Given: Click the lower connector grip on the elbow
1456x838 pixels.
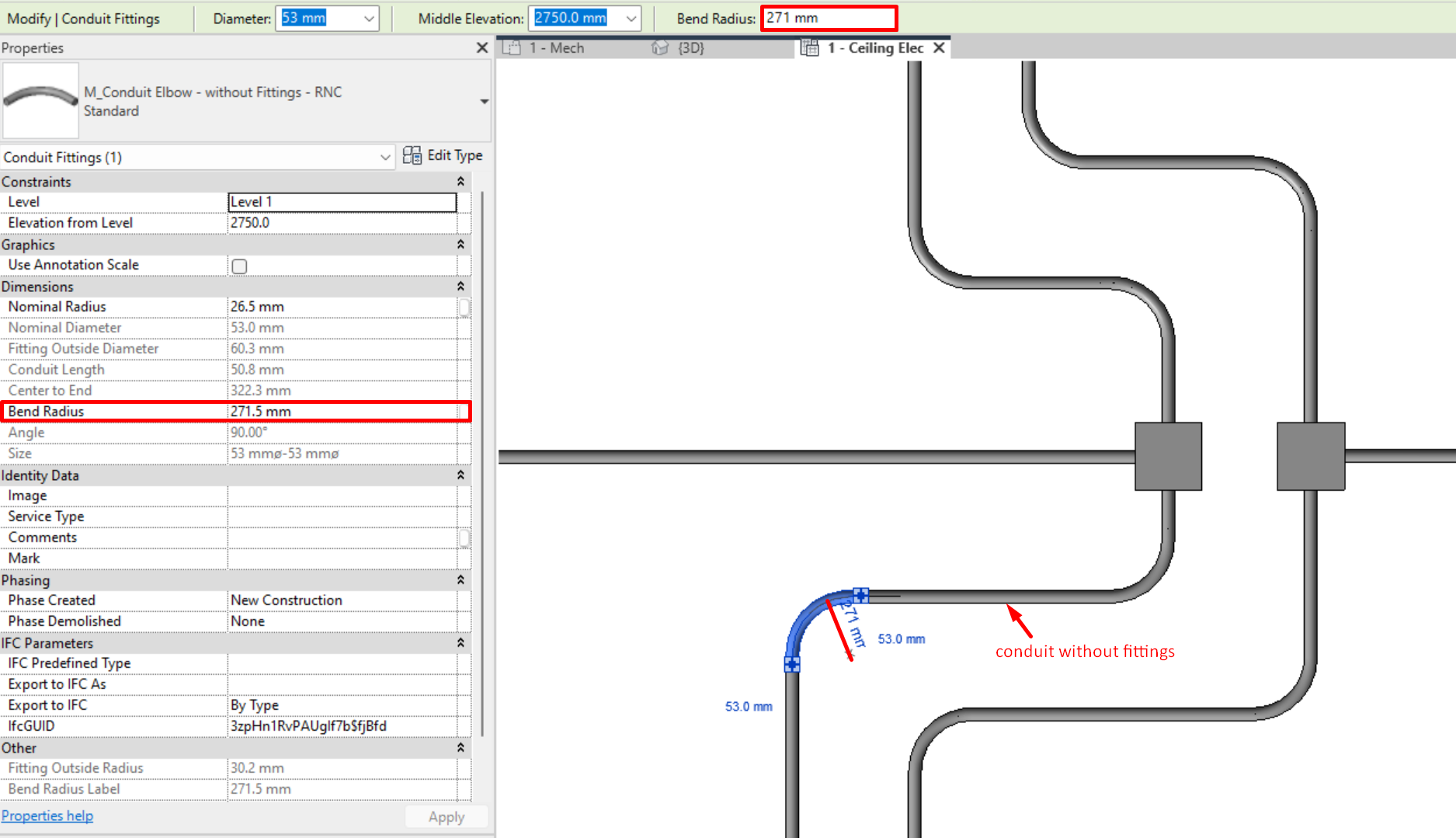Looking at the screenshot, I should point(792,664).
